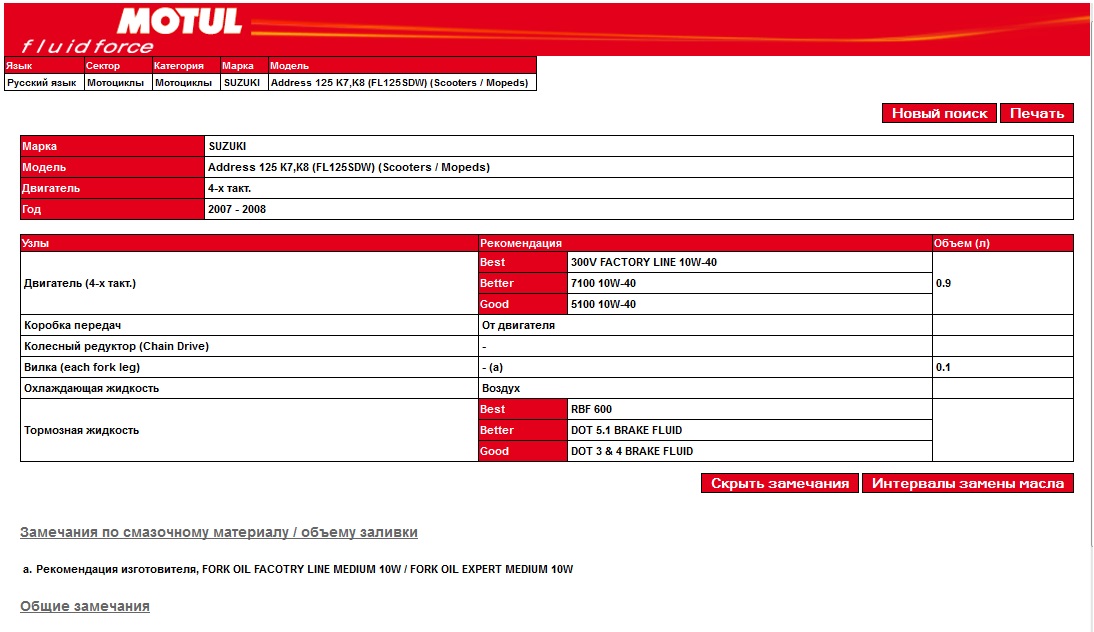
Task: Click the Новый поиск button
Action: [939, 113]
